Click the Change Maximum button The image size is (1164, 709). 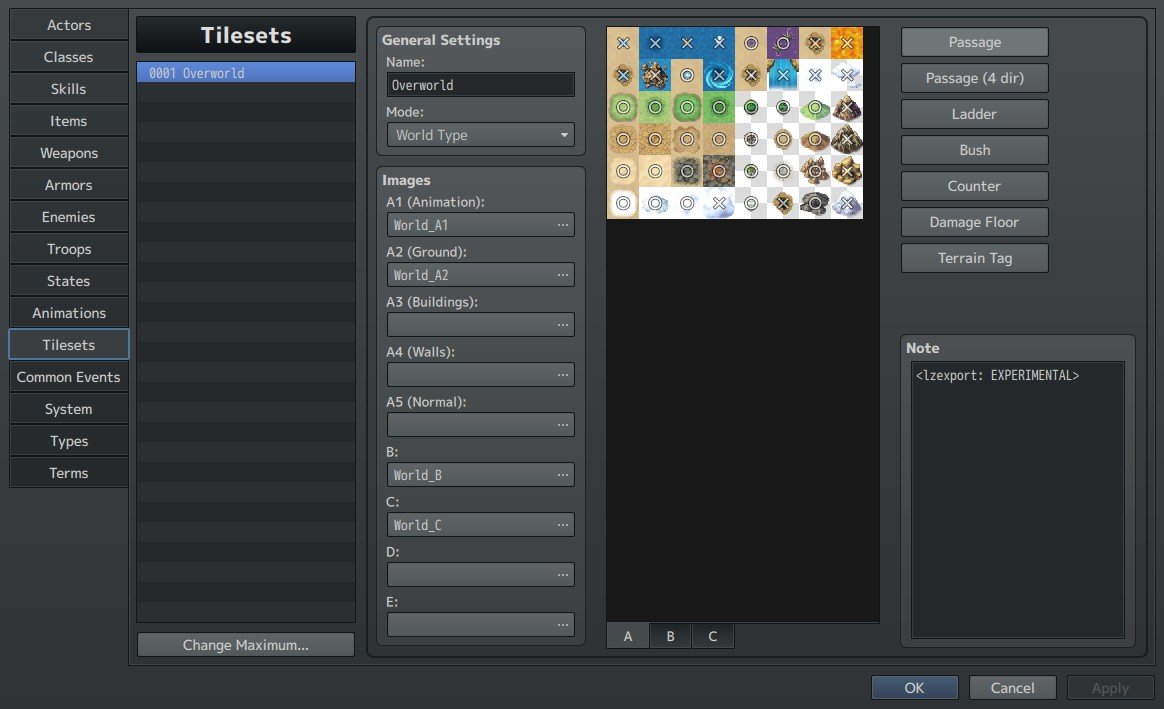coord(246,645)
